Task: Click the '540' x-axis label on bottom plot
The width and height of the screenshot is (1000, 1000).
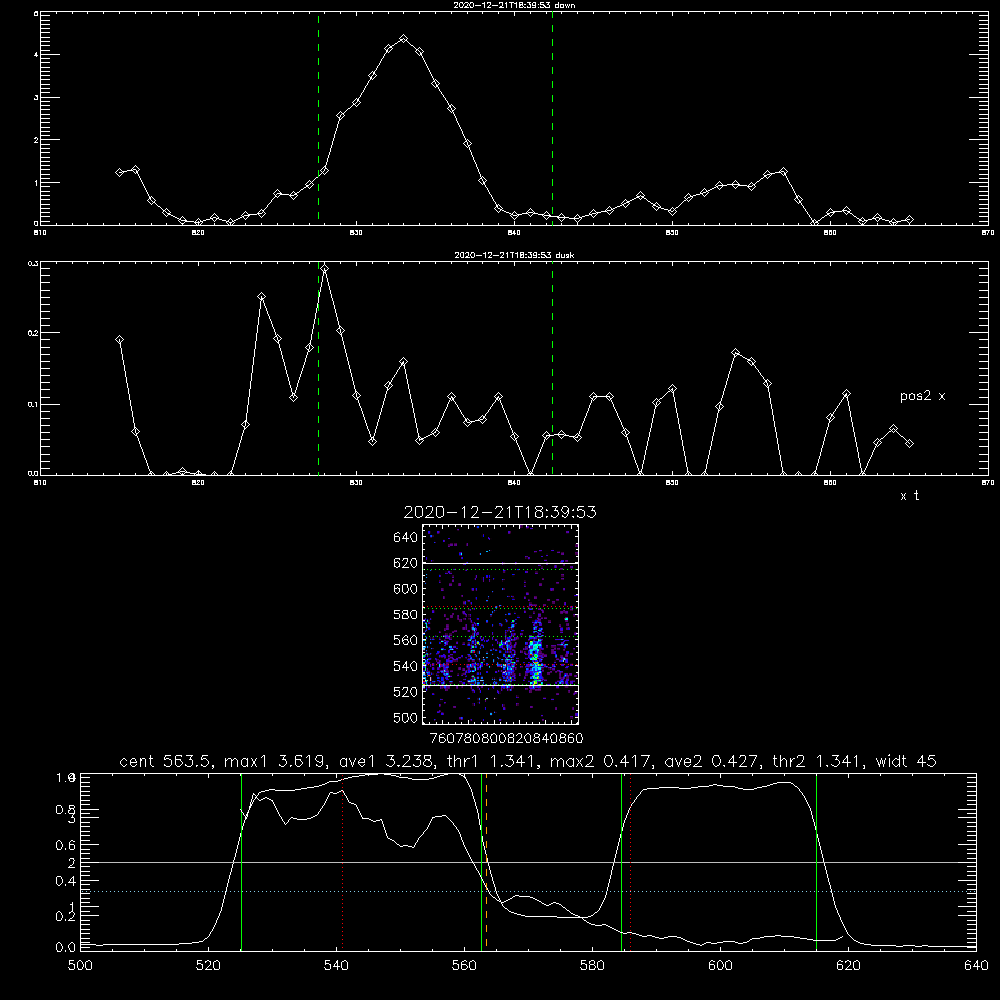Action: tap(336, 966)
